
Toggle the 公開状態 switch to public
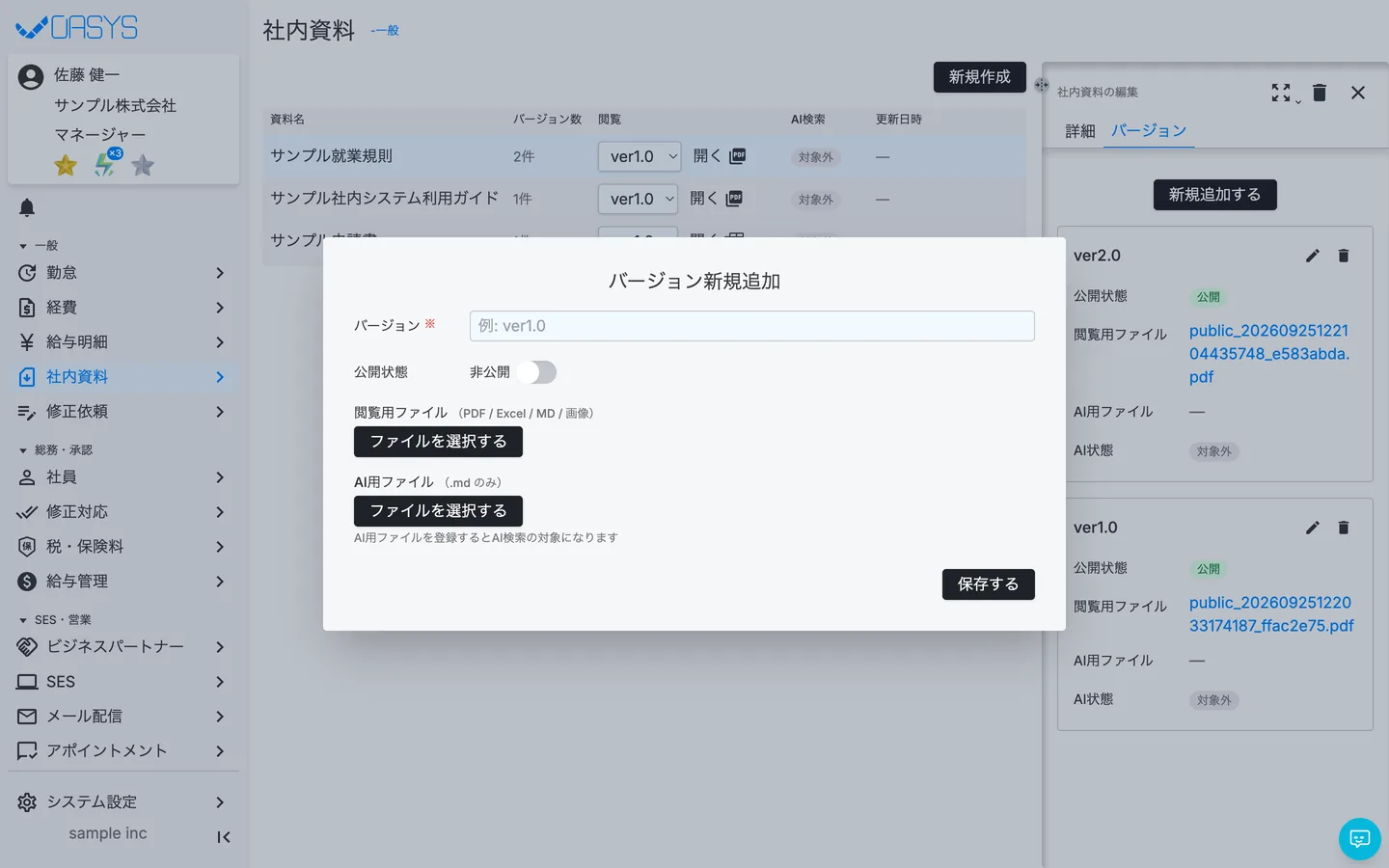pyautogui.click(x=536, y=372)
